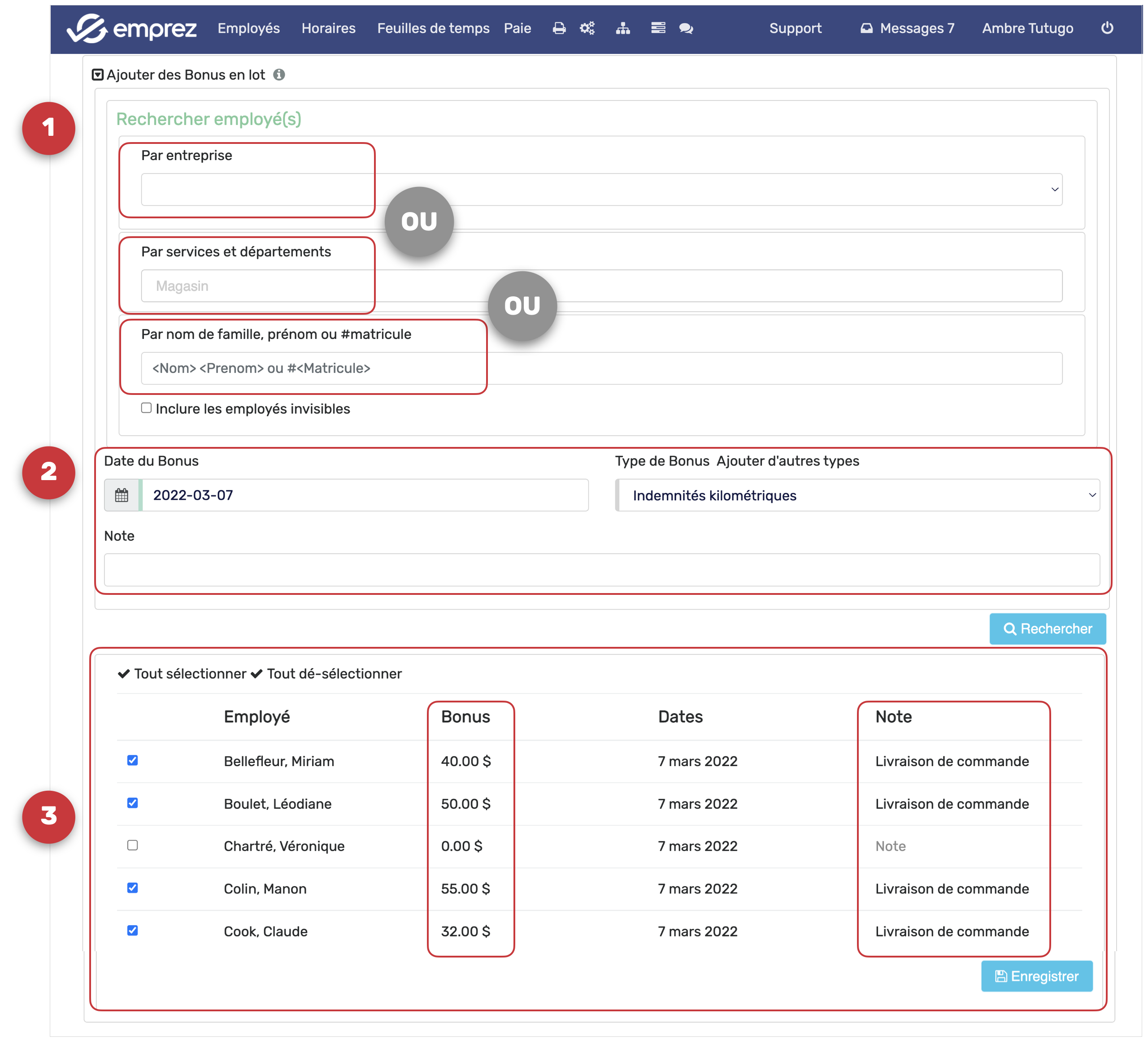
Task: Click the info icon beside Bonus en lot
Action: (278, 75)
